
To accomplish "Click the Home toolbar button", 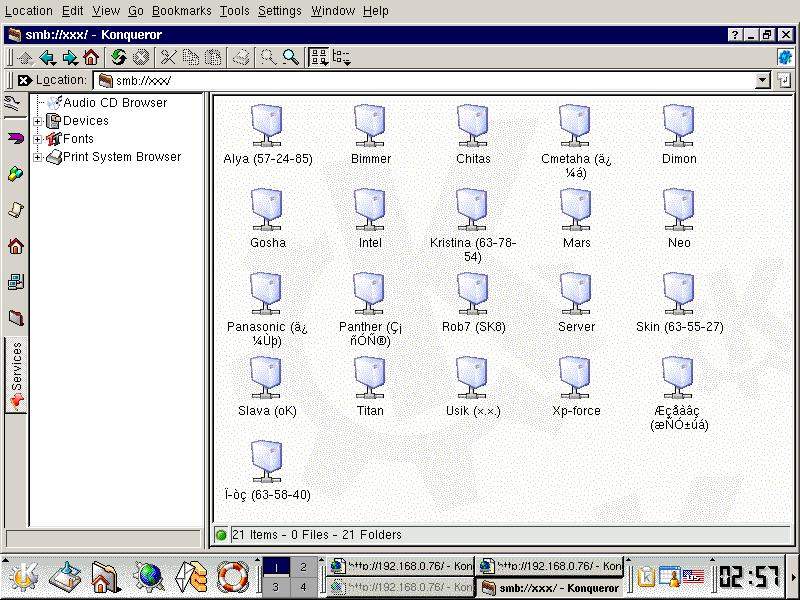I will tap(91, 58).
